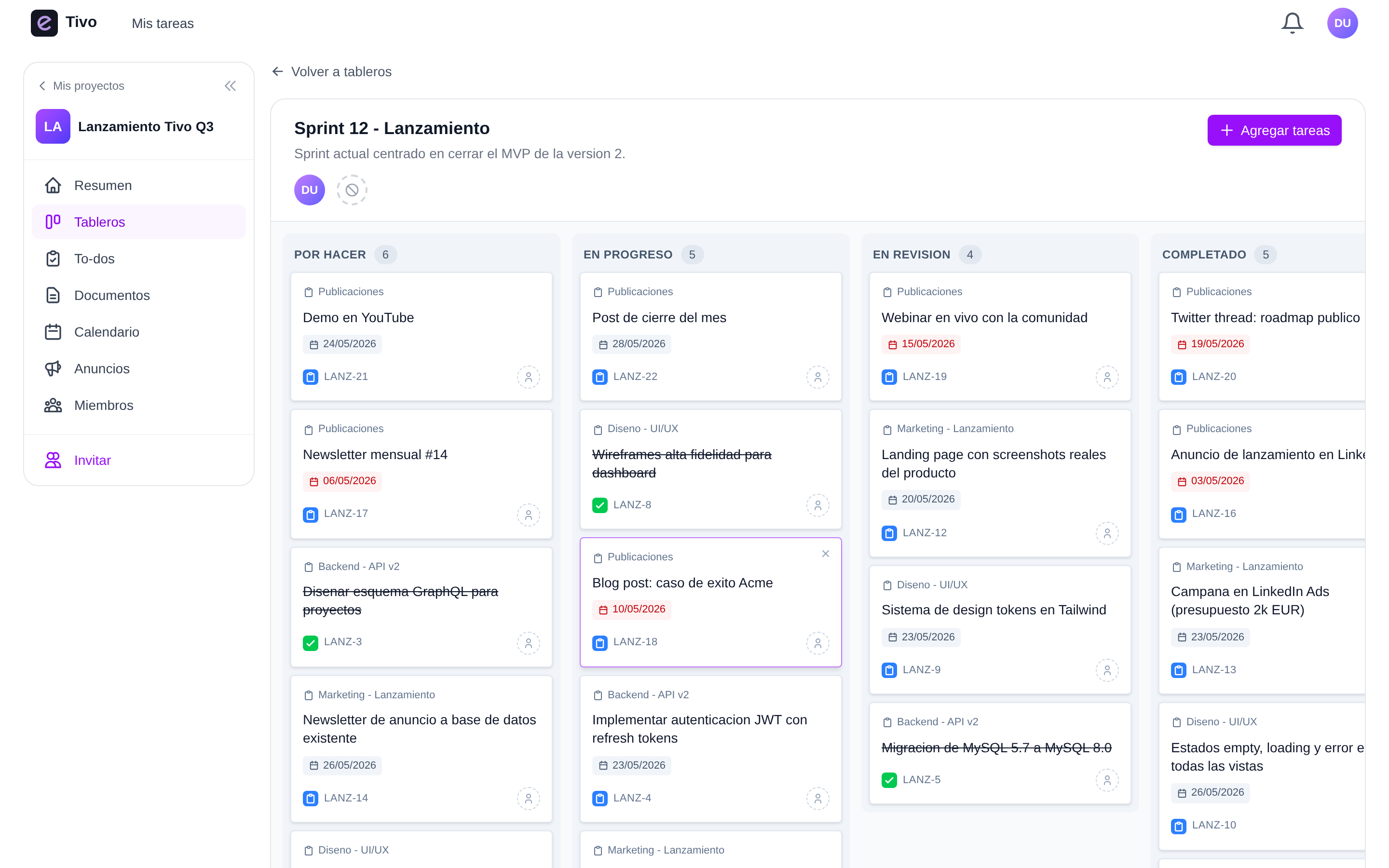Open Mis tareas in header
The height and width of the screenshot is (868, 1389).
click(x=163, y=24)
